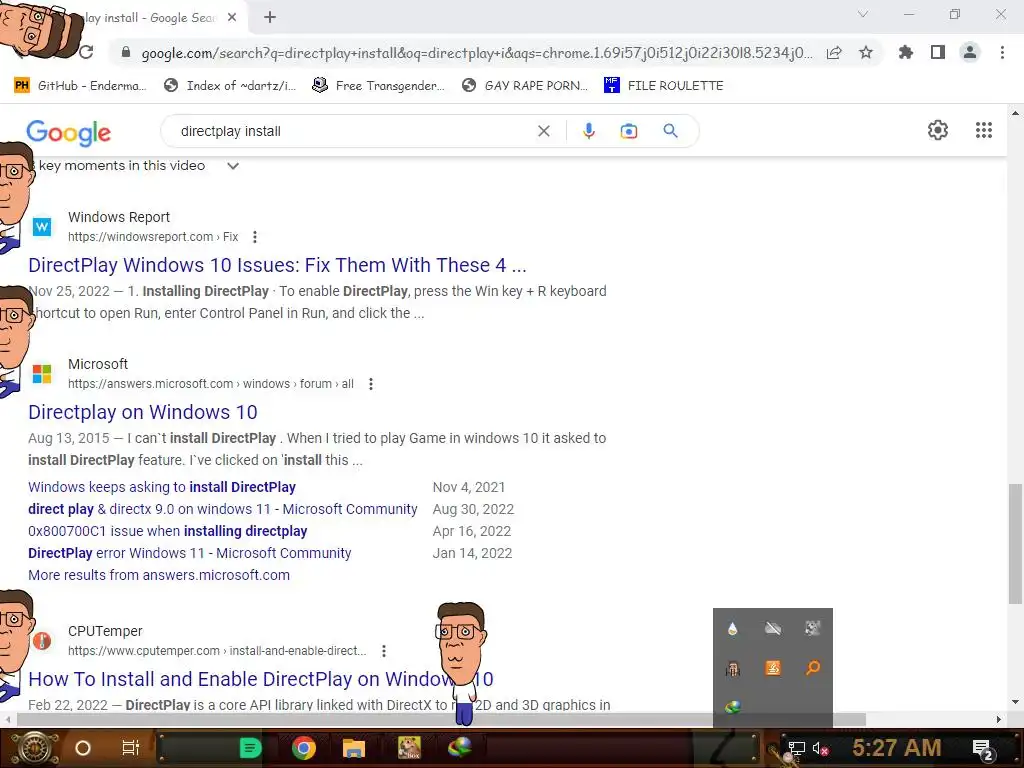Click the vertical scrollbar up arrow
This screenshot has height=768, width=1024.
point(1014,113)
